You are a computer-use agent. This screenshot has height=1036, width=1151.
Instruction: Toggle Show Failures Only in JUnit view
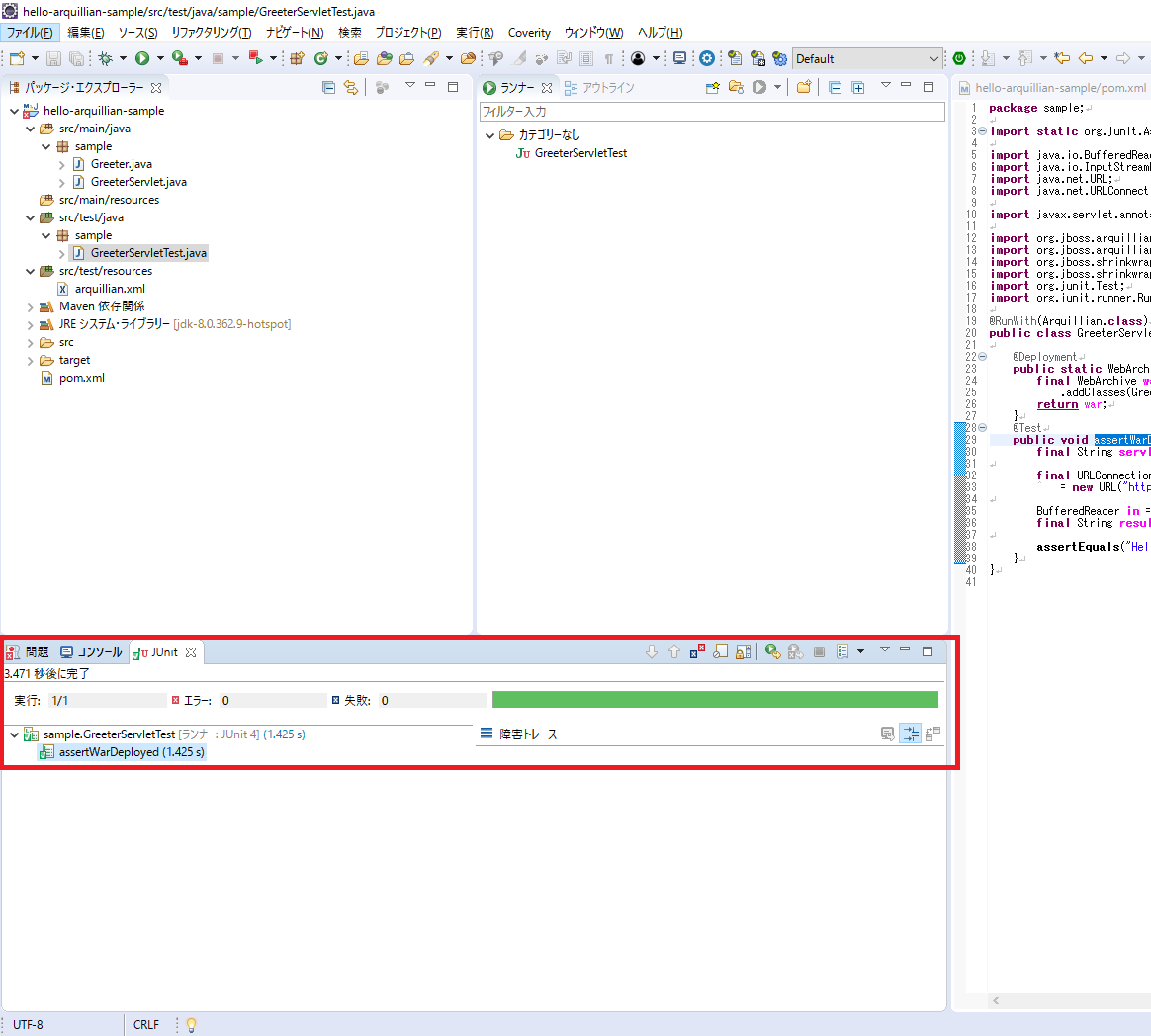click(x=697, y=651)
